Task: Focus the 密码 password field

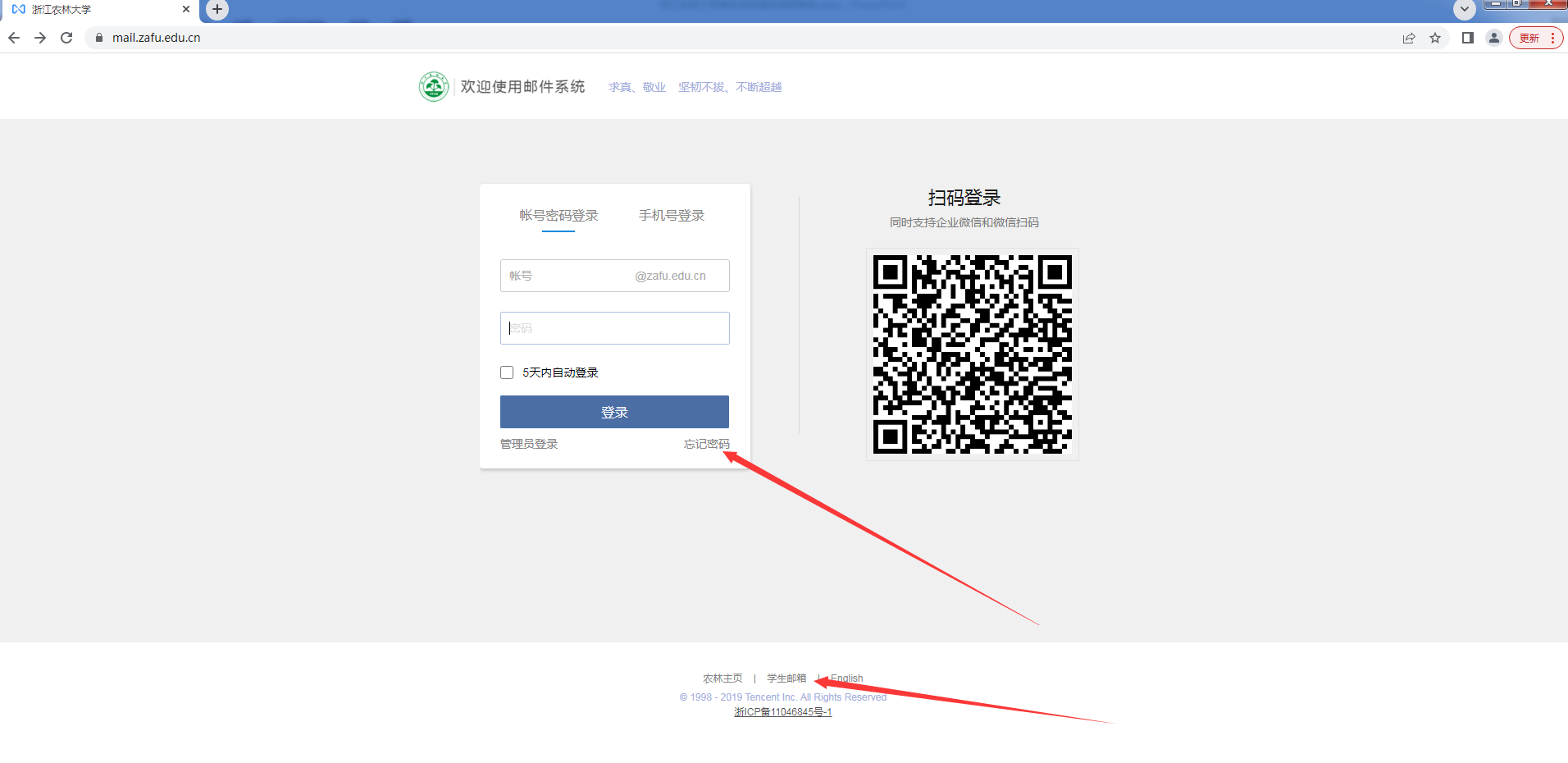Action: (x=615, y=328)
